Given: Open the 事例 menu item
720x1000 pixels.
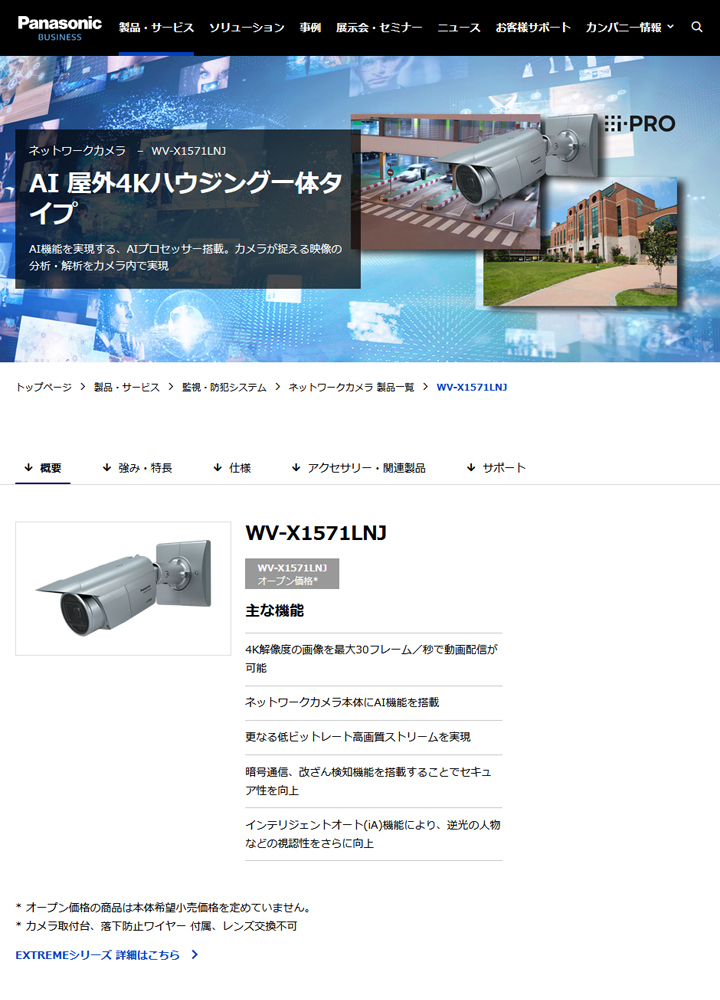Looking at the screenshot, I should 310,27.
